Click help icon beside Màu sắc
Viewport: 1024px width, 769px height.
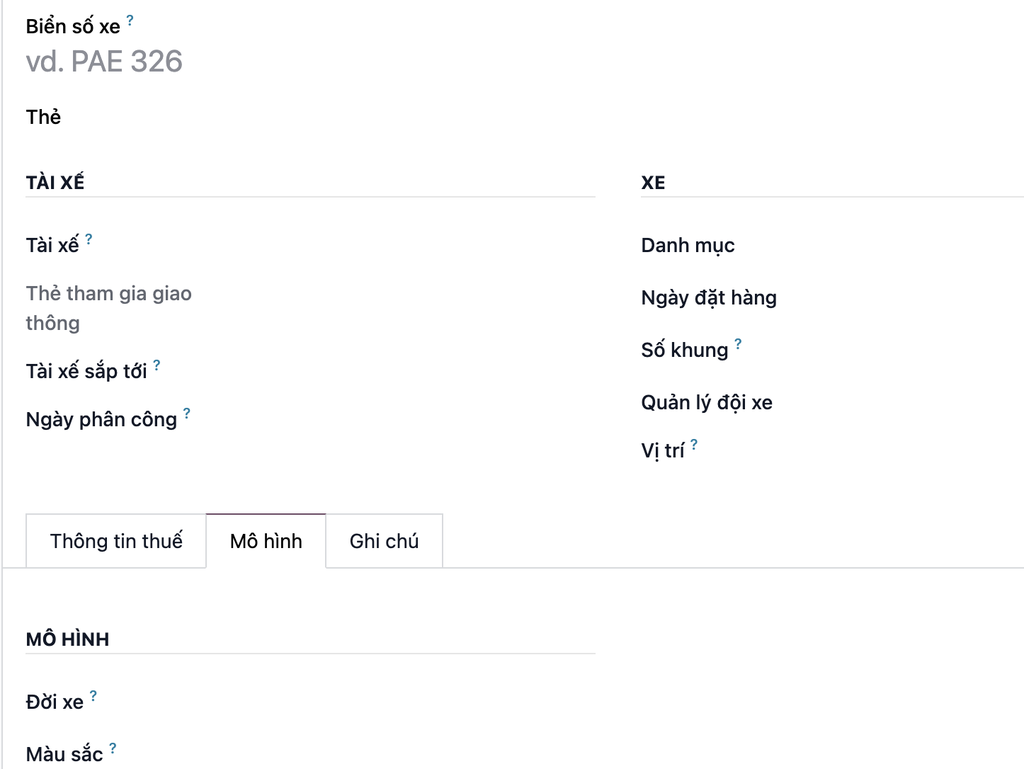113,748
